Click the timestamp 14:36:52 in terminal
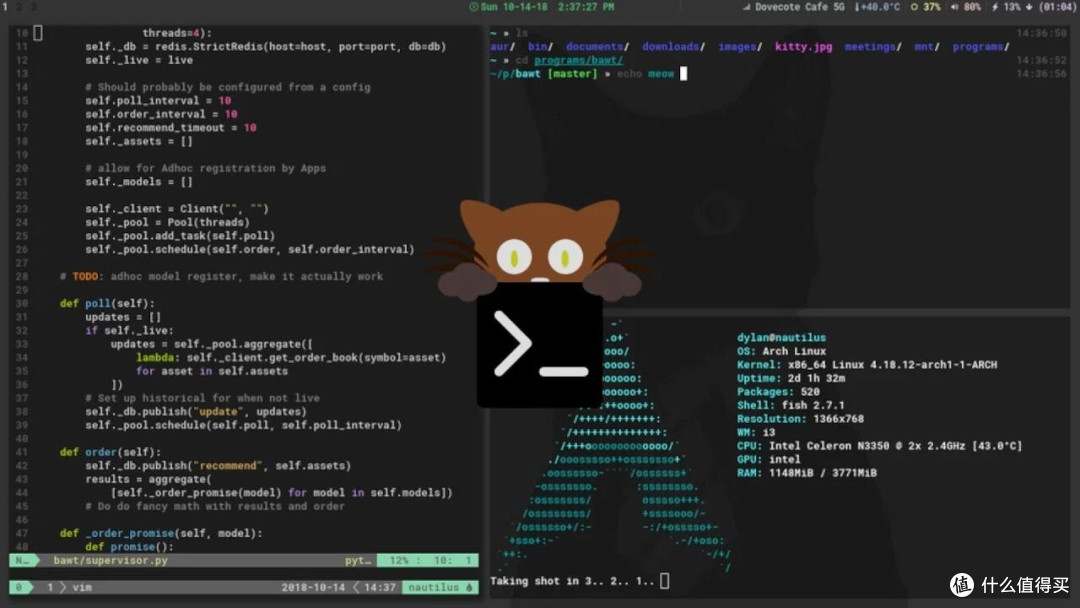Image resolution: width=1080 pixels, height=608 pixels. [1041, 61]
